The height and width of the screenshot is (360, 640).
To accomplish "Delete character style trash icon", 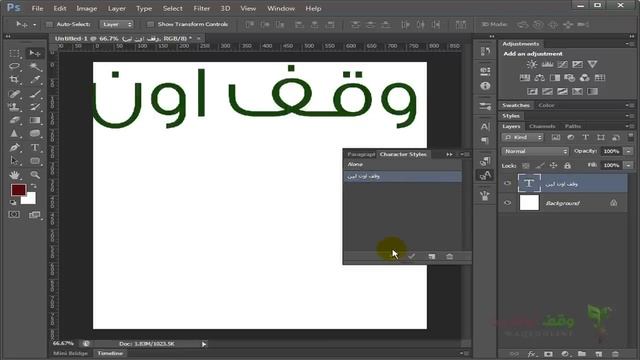I will pyautogui.click(x=449, y=256).
